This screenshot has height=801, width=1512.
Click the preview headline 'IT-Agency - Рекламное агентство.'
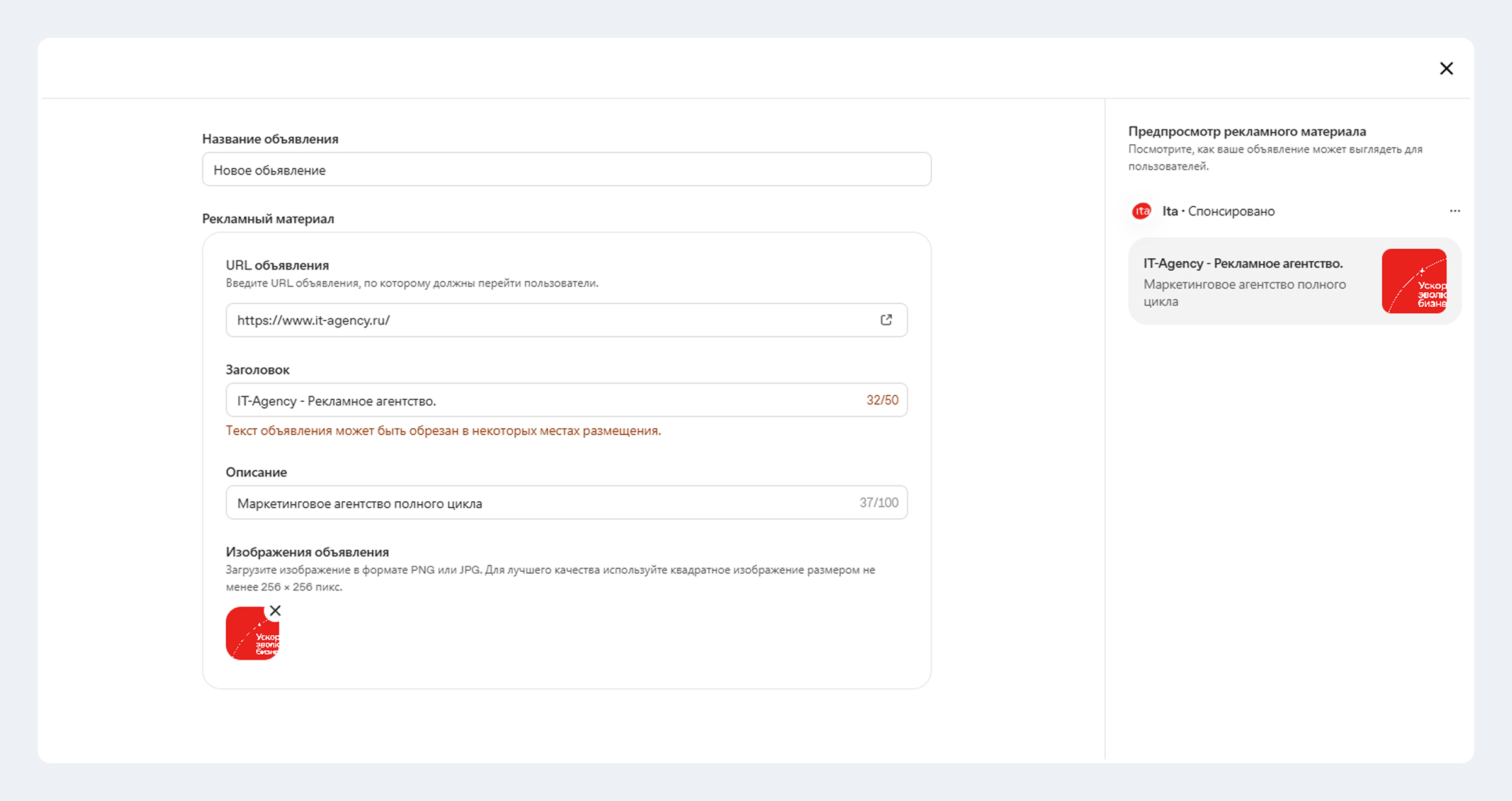1243,264
